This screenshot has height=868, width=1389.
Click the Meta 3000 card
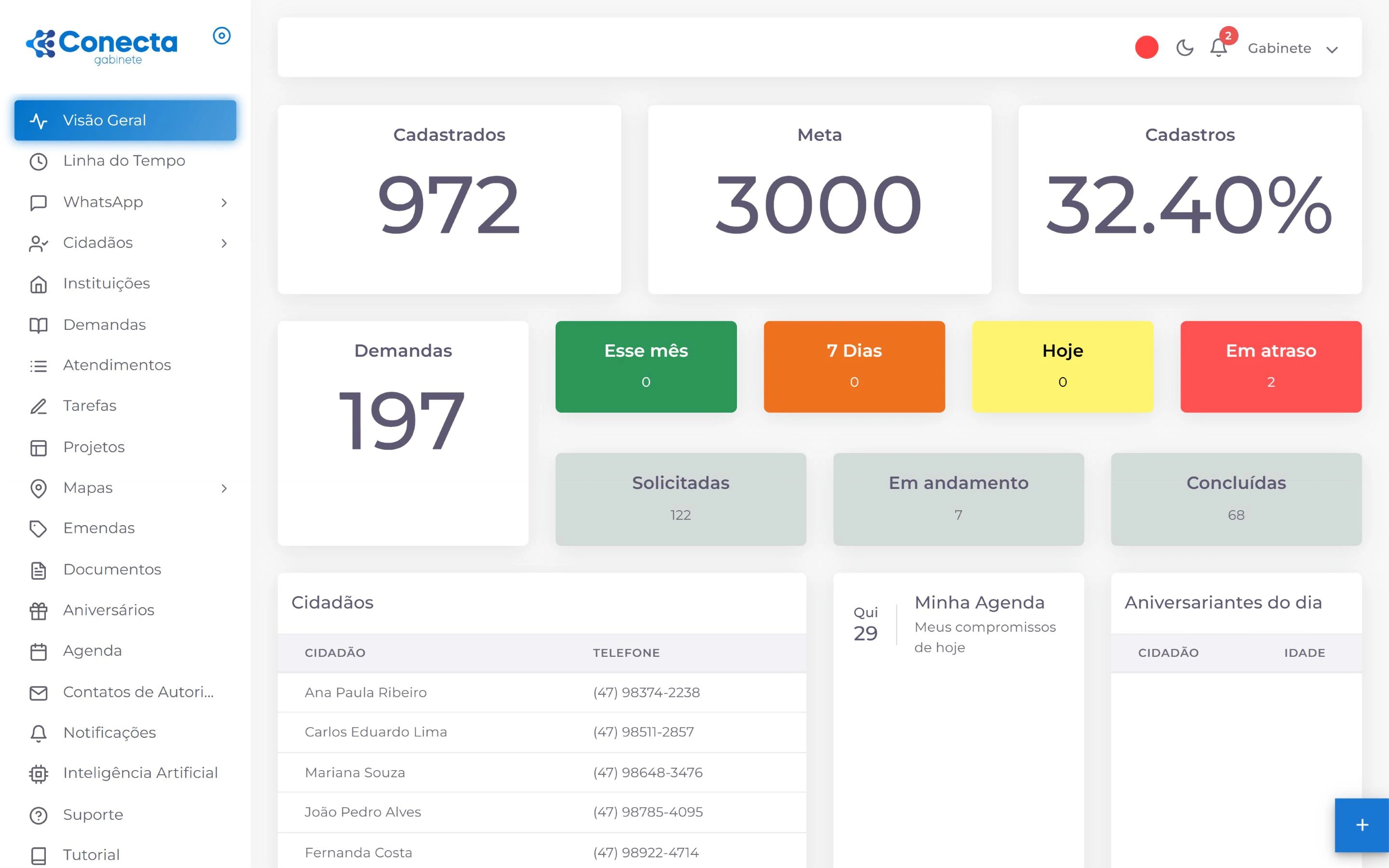[x=819, y=199]
